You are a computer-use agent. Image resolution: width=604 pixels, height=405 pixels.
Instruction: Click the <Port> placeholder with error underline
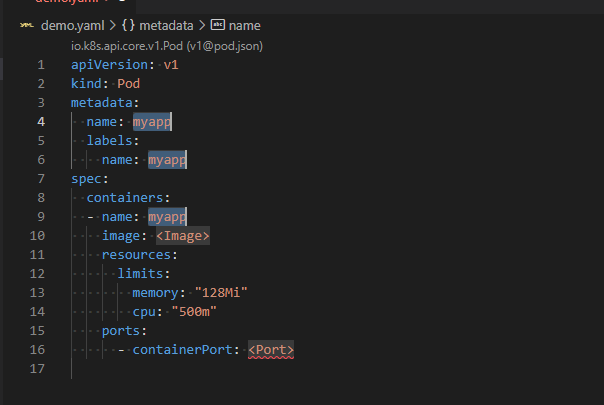pyautogui.click(x=271, y=350)
